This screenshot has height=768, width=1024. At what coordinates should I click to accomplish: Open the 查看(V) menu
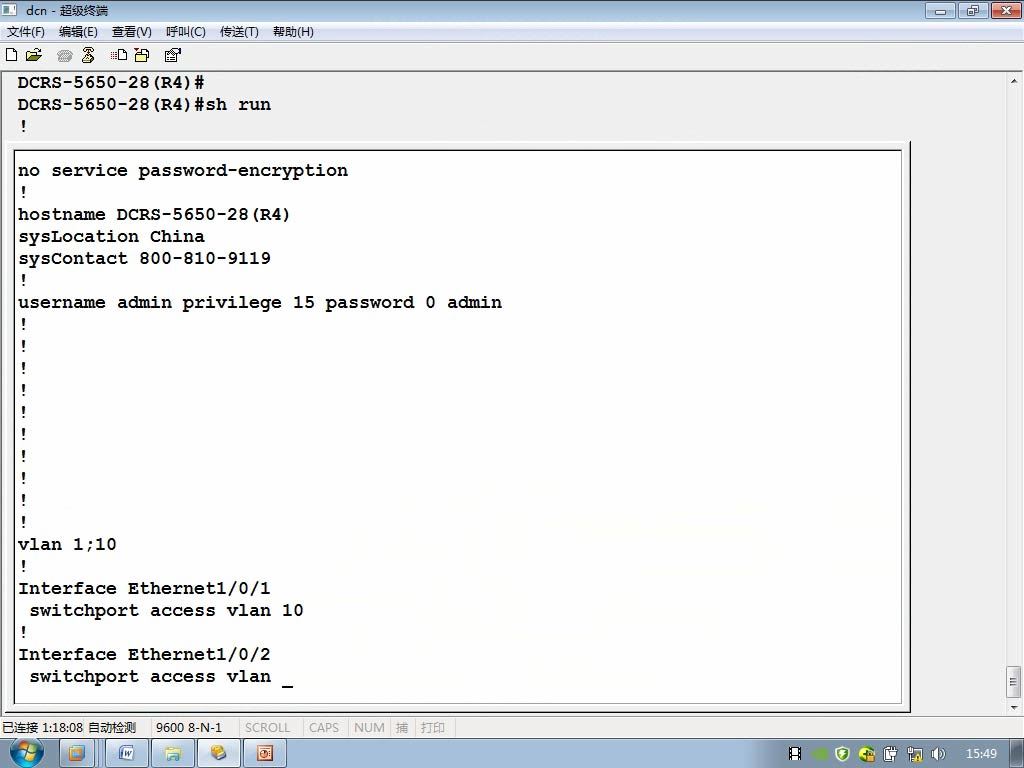pyautogui.click(x=131, y=31)
